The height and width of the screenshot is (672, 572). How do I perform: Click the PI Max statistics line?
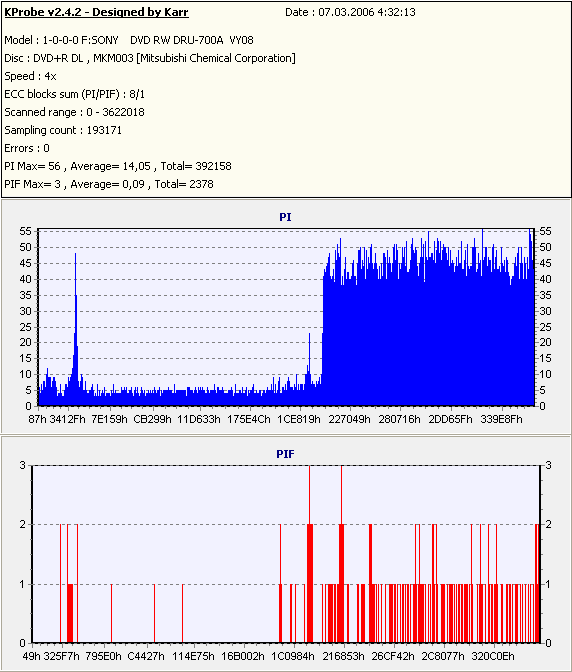click(x=118, y=166)
